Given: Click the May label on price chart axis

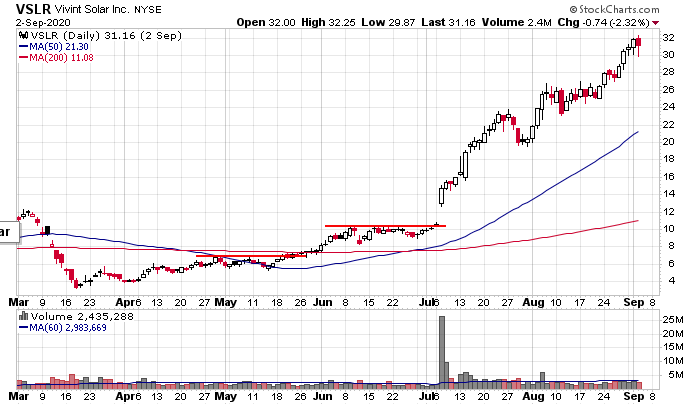Looking at the screenshot, I should click(225, 302).
